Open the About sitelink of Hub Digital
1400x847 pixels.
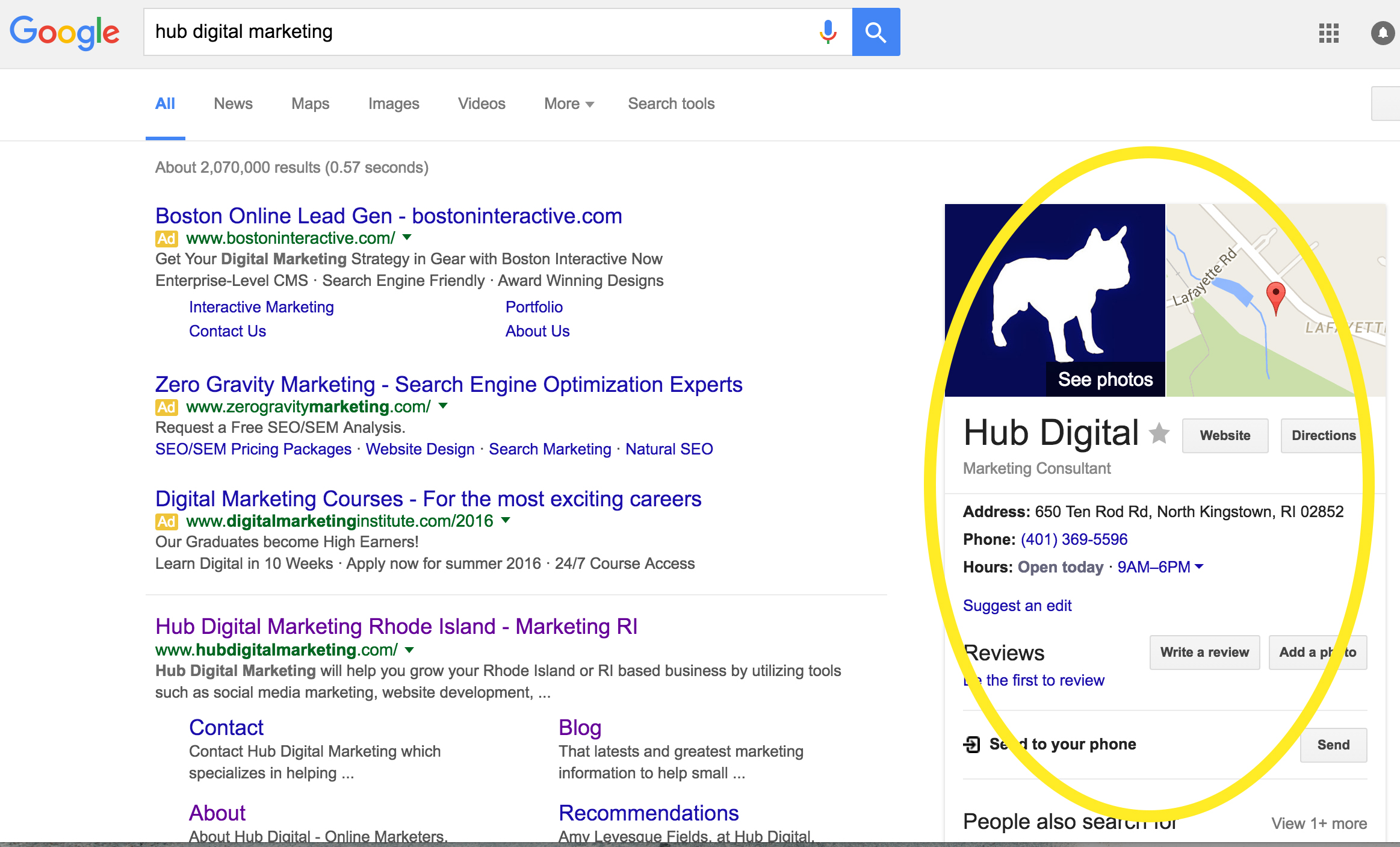217,813
